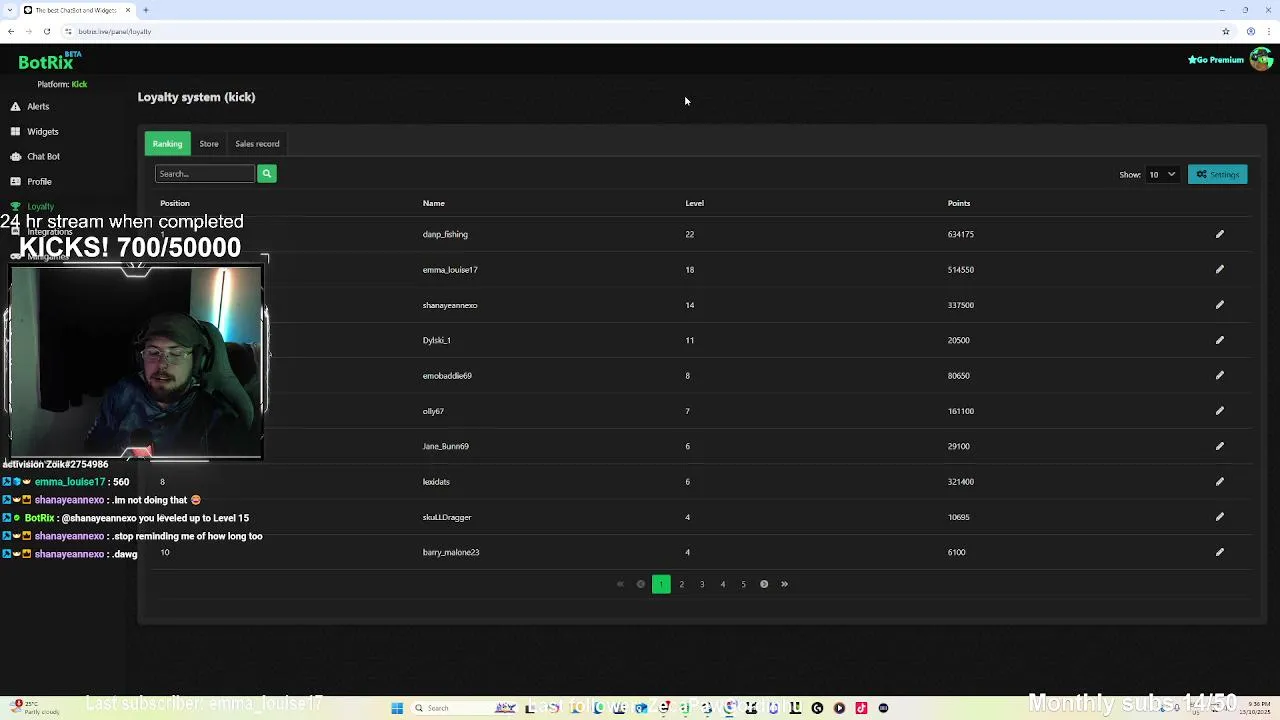Click pencil icon for skuLLDragger
The image size is (1280, 720).
coord(1219,517)
